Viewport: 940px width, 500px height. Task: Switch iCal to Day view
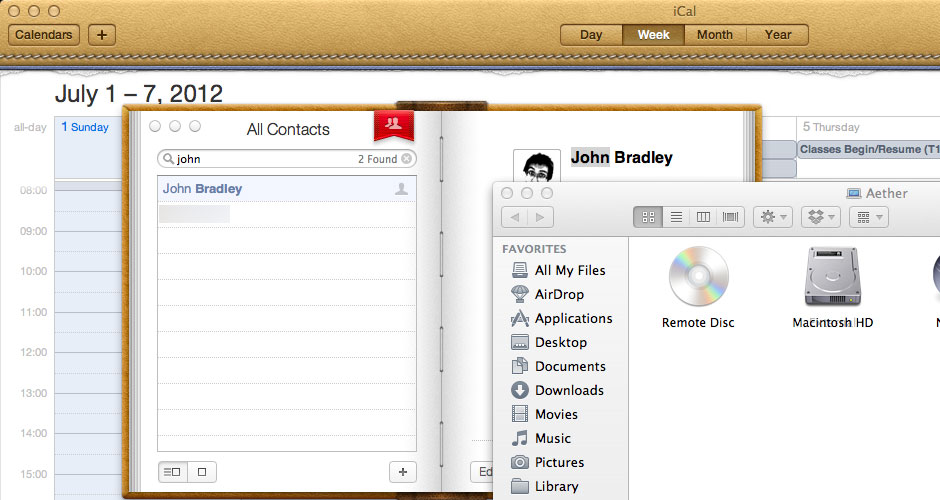[591, 35]
